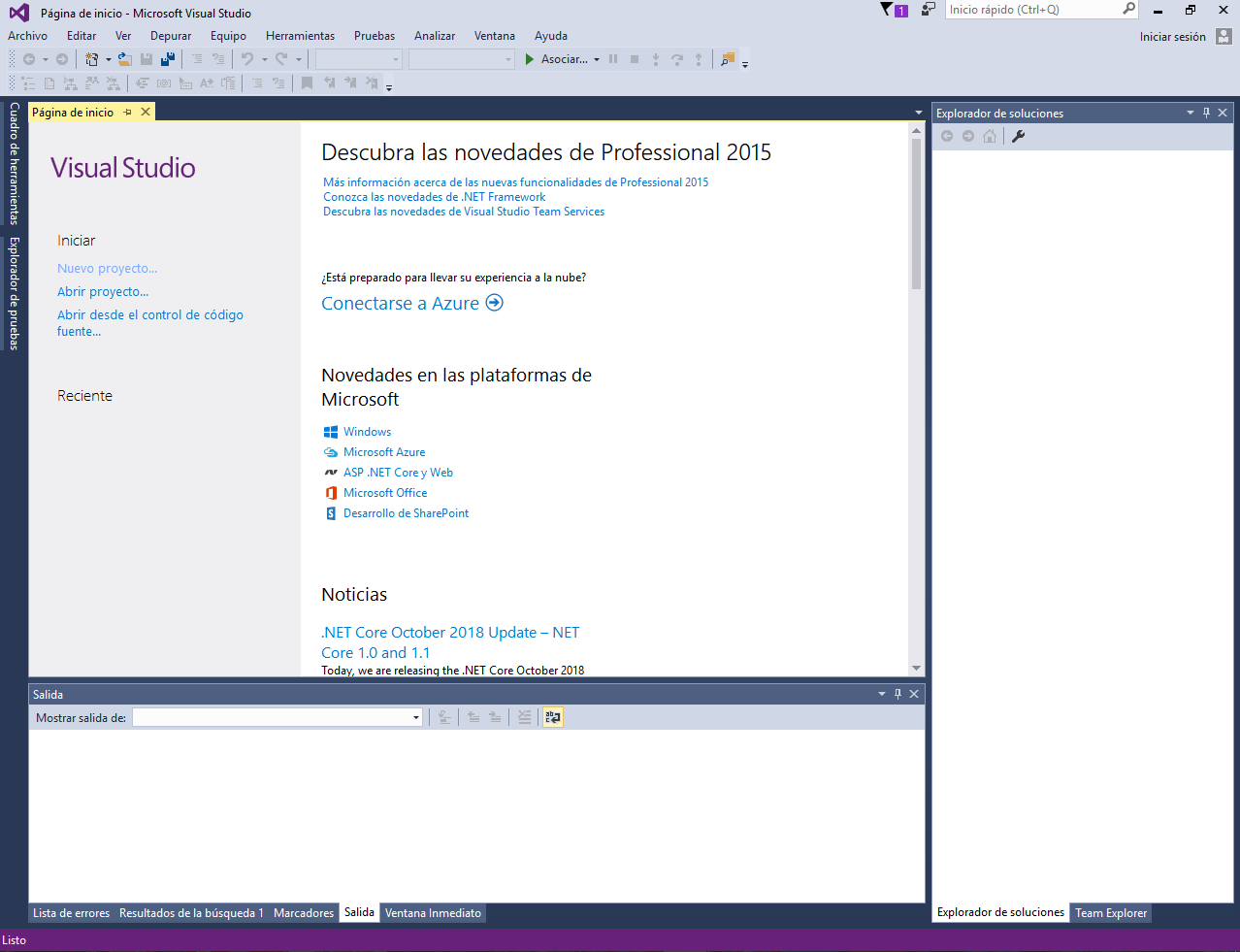Image resolution: width=1240 pixels, height=952 pixels.
Task: Click the Save All toolbar icon
Action: (166, 58)
